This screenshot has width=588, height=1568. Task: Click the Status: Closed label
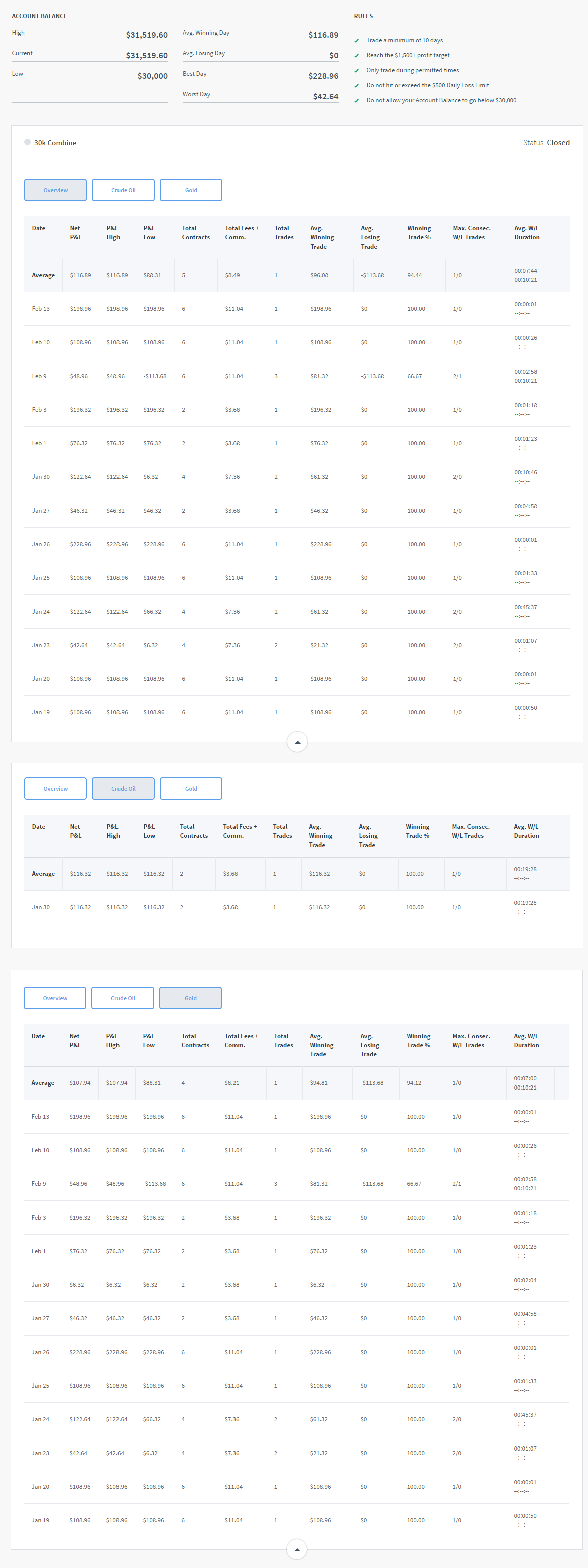(546, 143)
